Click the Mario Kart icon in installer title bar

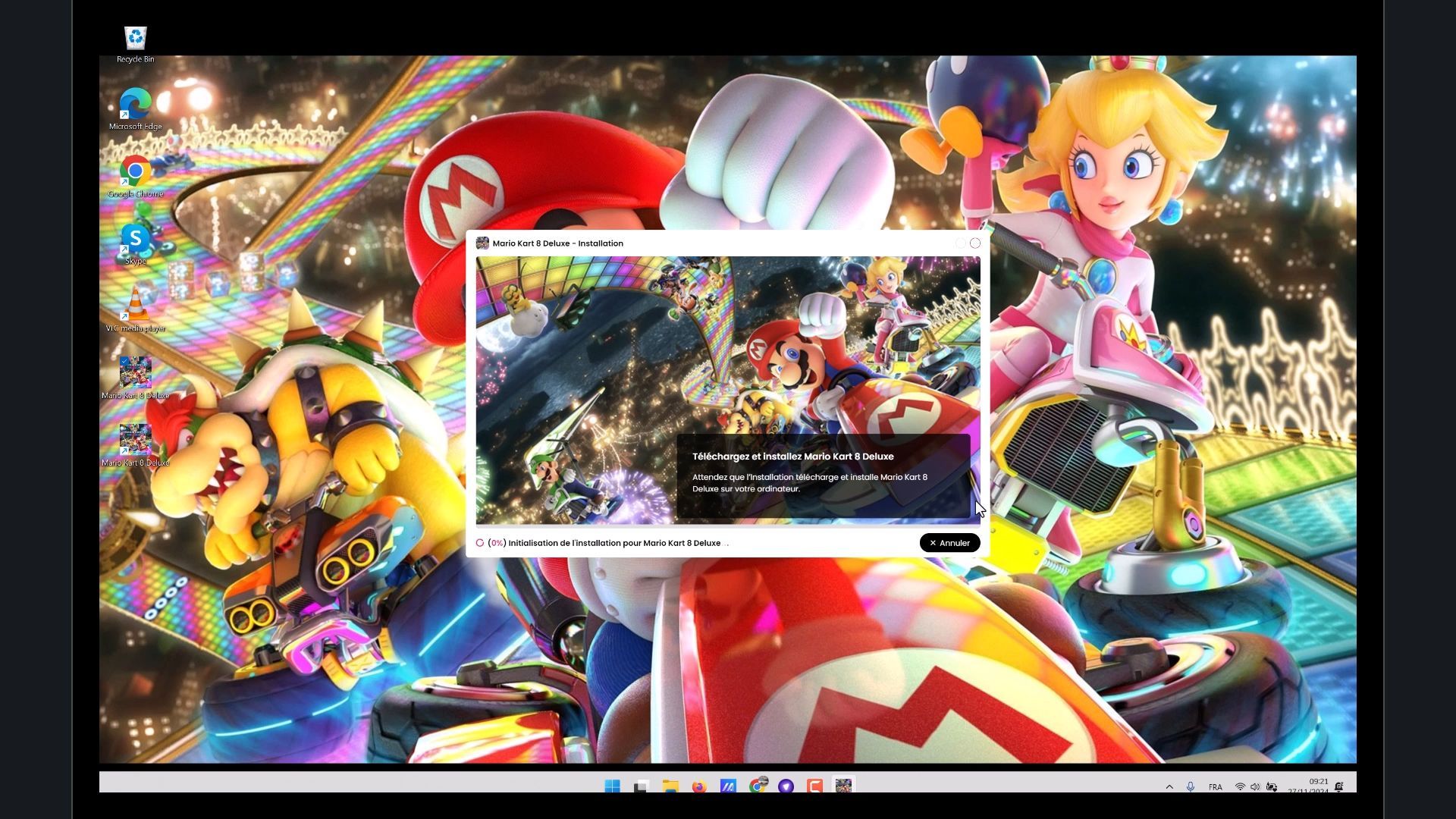click(482, 243)
